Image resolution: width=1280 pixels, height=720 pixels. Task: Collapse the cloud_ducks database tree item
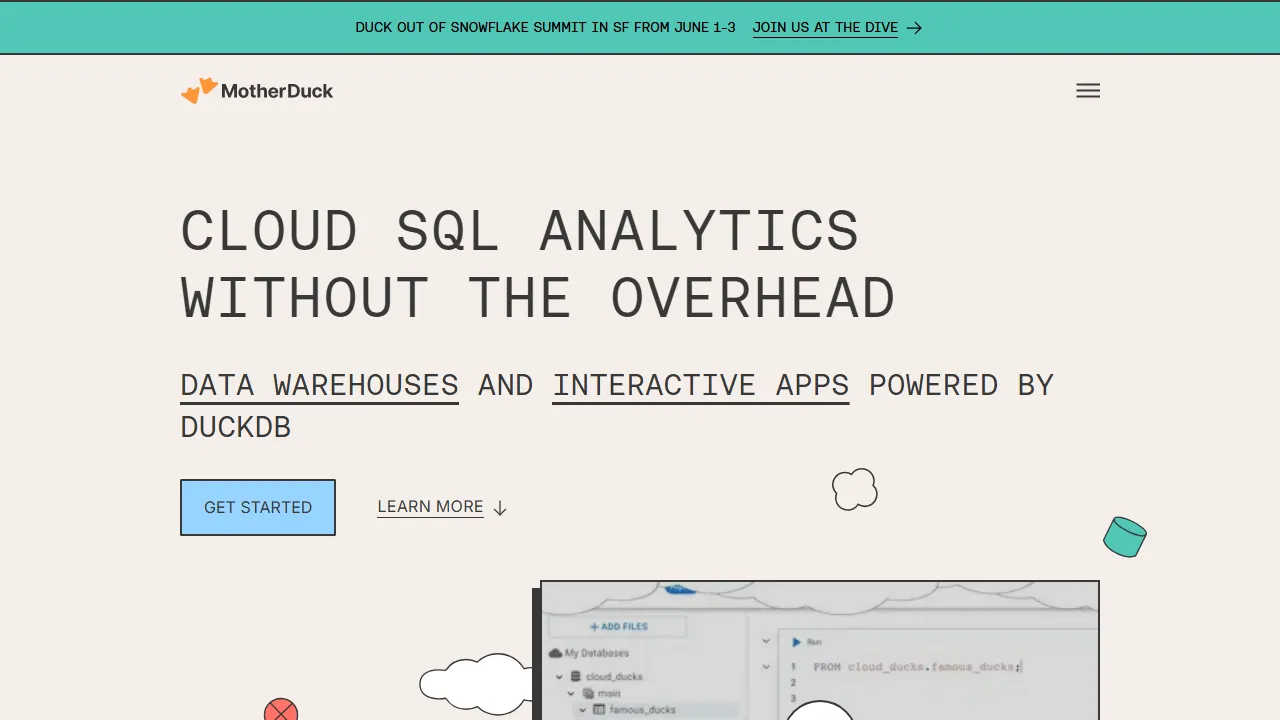point(560,677)
